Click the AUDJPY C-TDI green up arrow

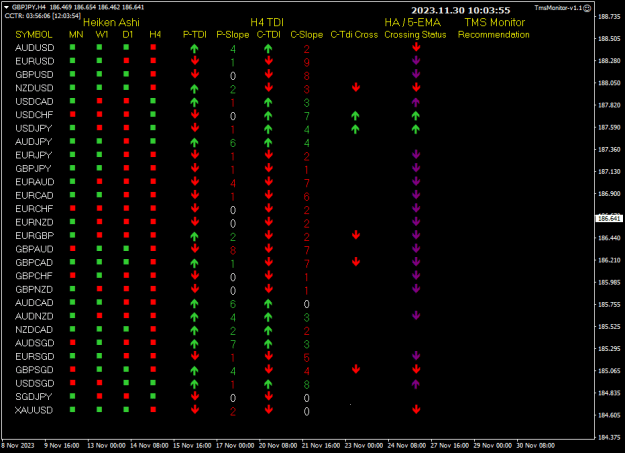[x=268, y=142]
